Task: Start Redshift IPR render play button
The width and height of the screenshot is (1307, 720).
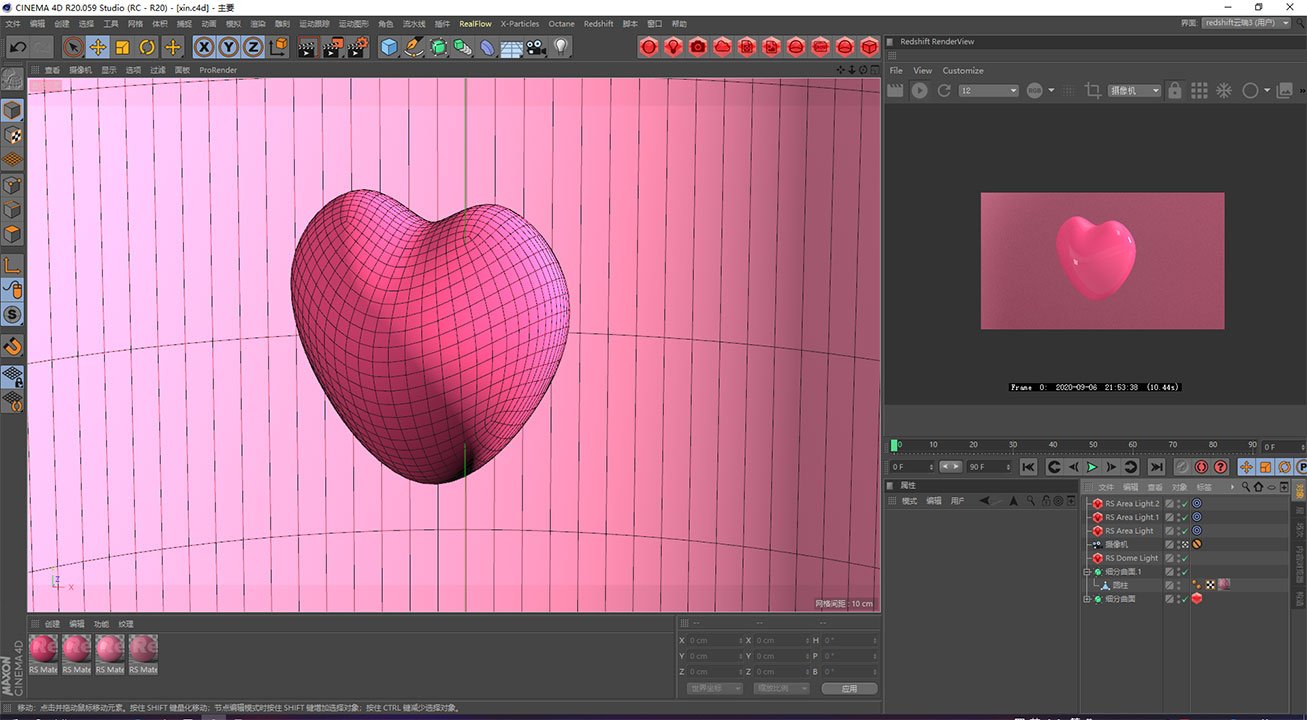Action: point(919,90)
